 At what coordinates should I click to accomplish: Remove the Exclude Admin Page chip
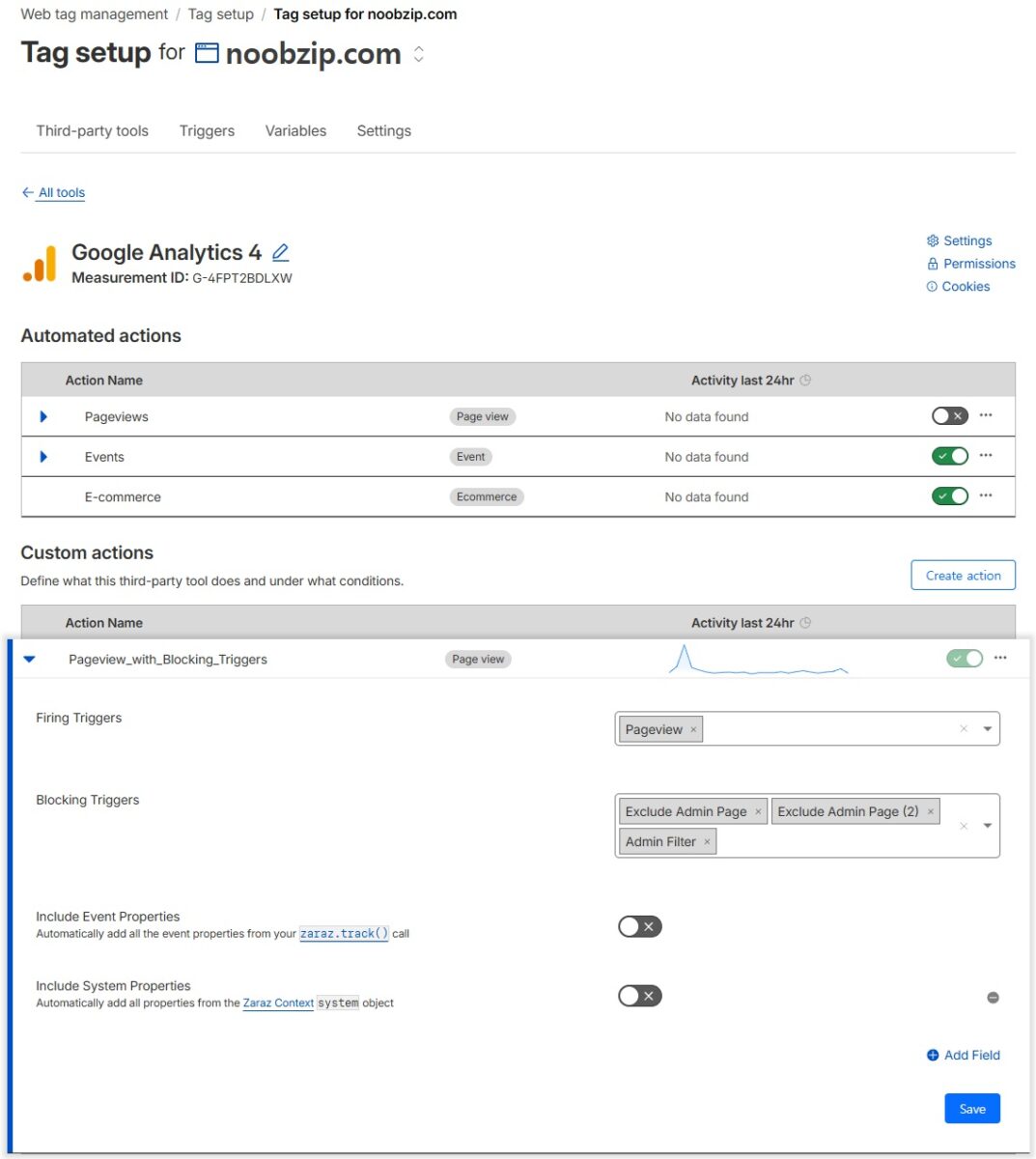click(758, 811)
